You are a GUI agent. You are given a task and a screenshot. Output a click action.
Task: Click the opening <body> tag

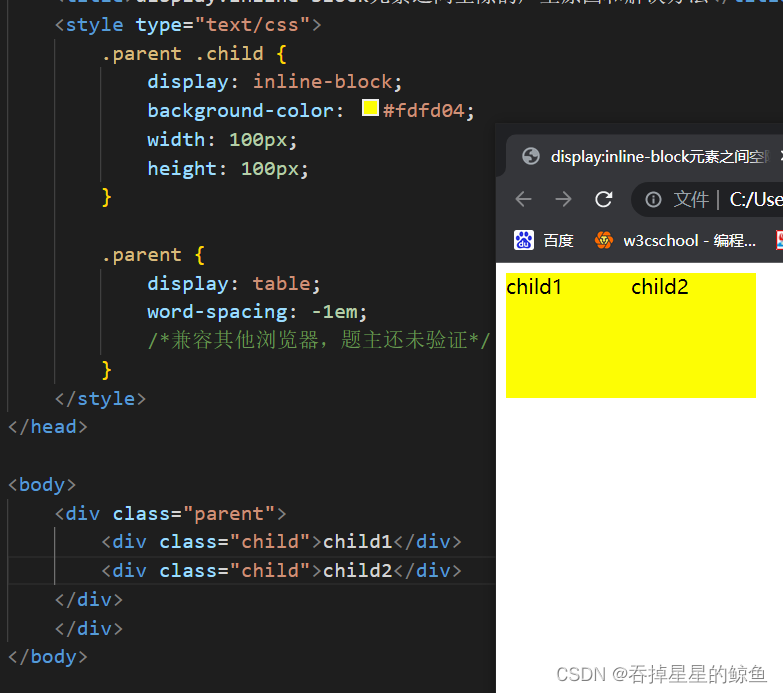coord(42,485)
